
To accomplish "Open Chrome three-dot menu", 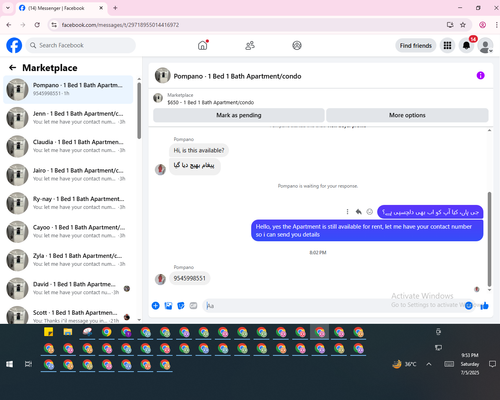I will pos(496,25).
